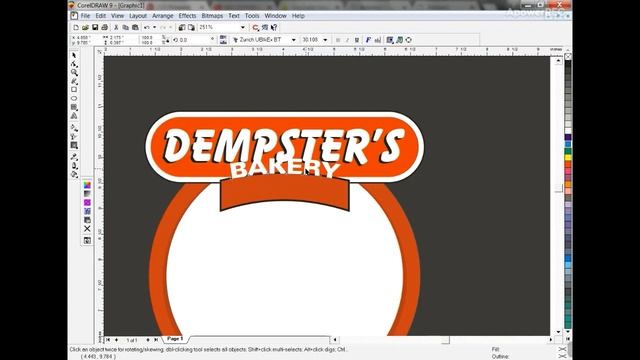Pick black swatch in color palette
The width and height of the screenshot is (640, 360).
click(568, 64)
